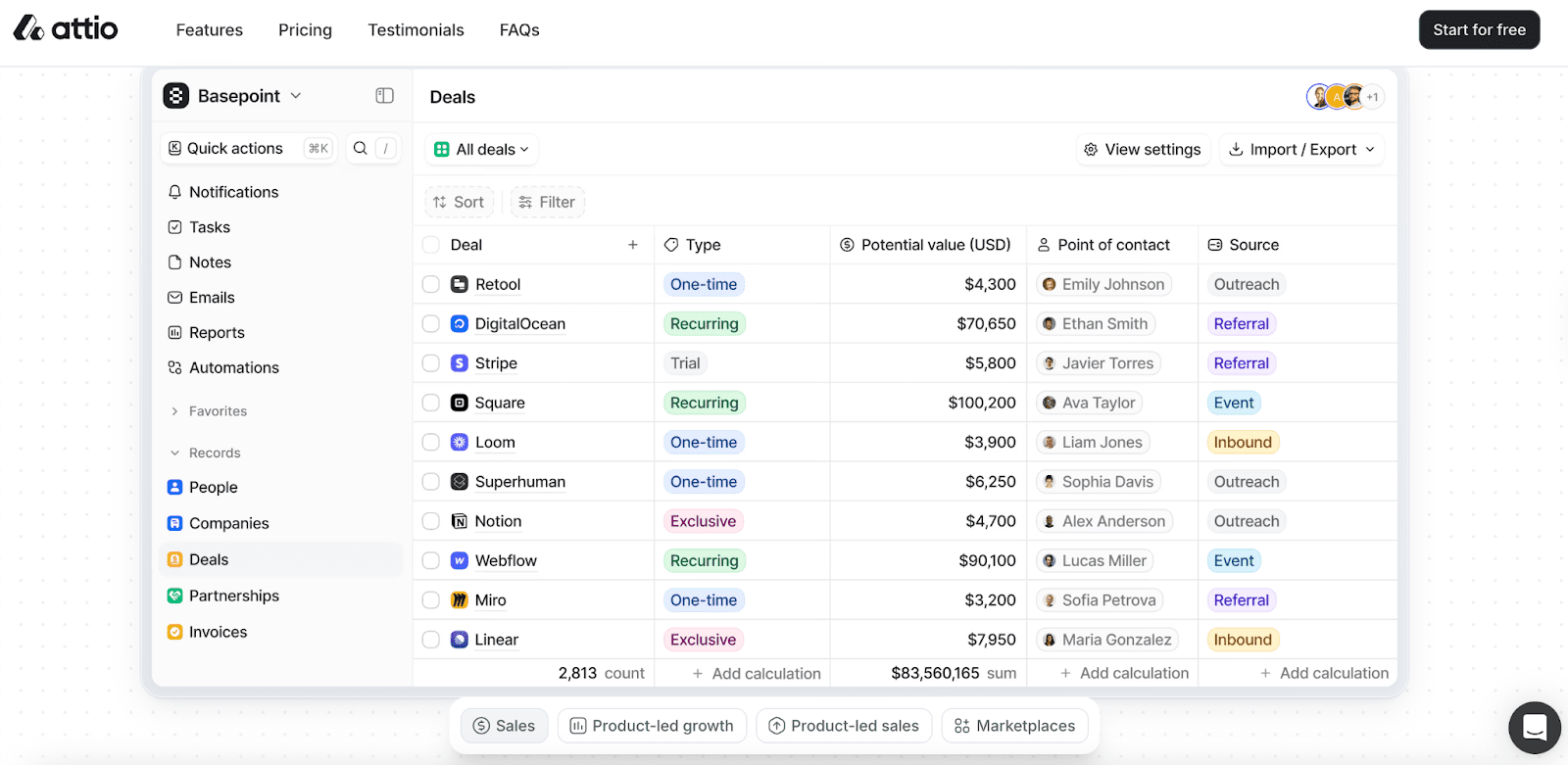
Task: Click the collaborator avatars group
Action: click(1345, 97)
